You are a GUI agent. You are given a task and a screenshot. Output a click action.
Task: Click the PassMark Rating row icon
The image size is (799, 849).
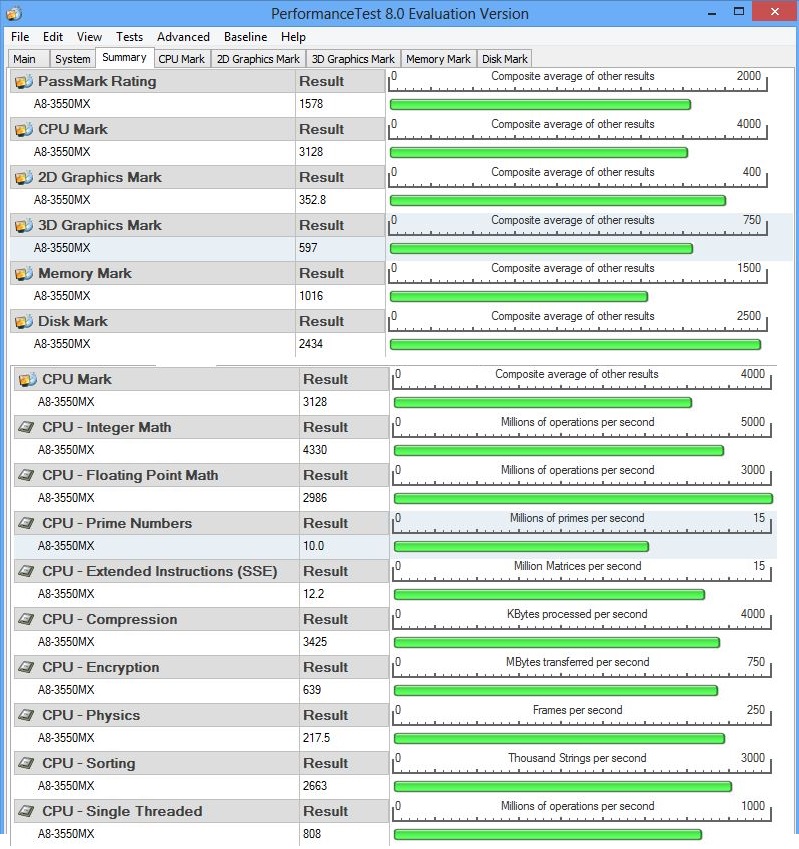(23, 82)
